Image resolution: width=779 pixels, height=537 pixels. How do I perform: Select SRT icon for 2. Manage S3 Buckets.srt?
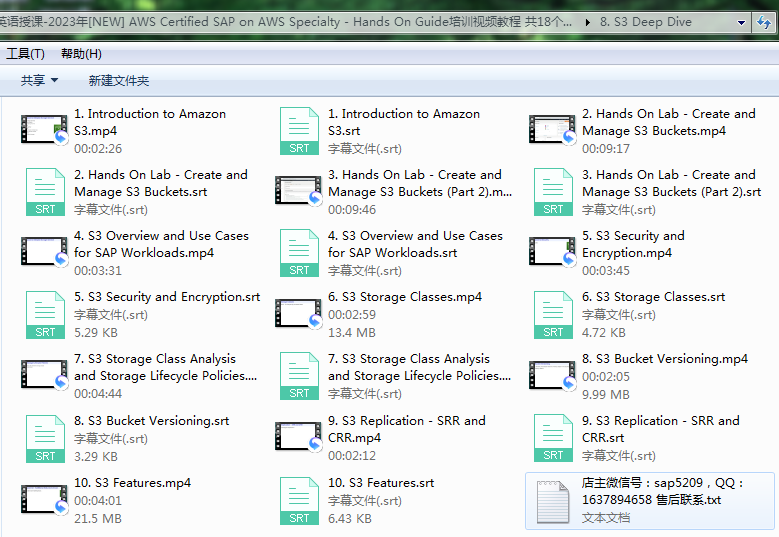point(45,192)
